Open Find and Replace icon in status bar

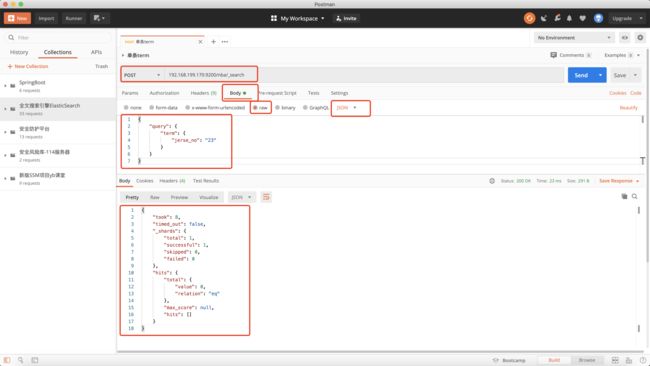click(x=20, y=360)
